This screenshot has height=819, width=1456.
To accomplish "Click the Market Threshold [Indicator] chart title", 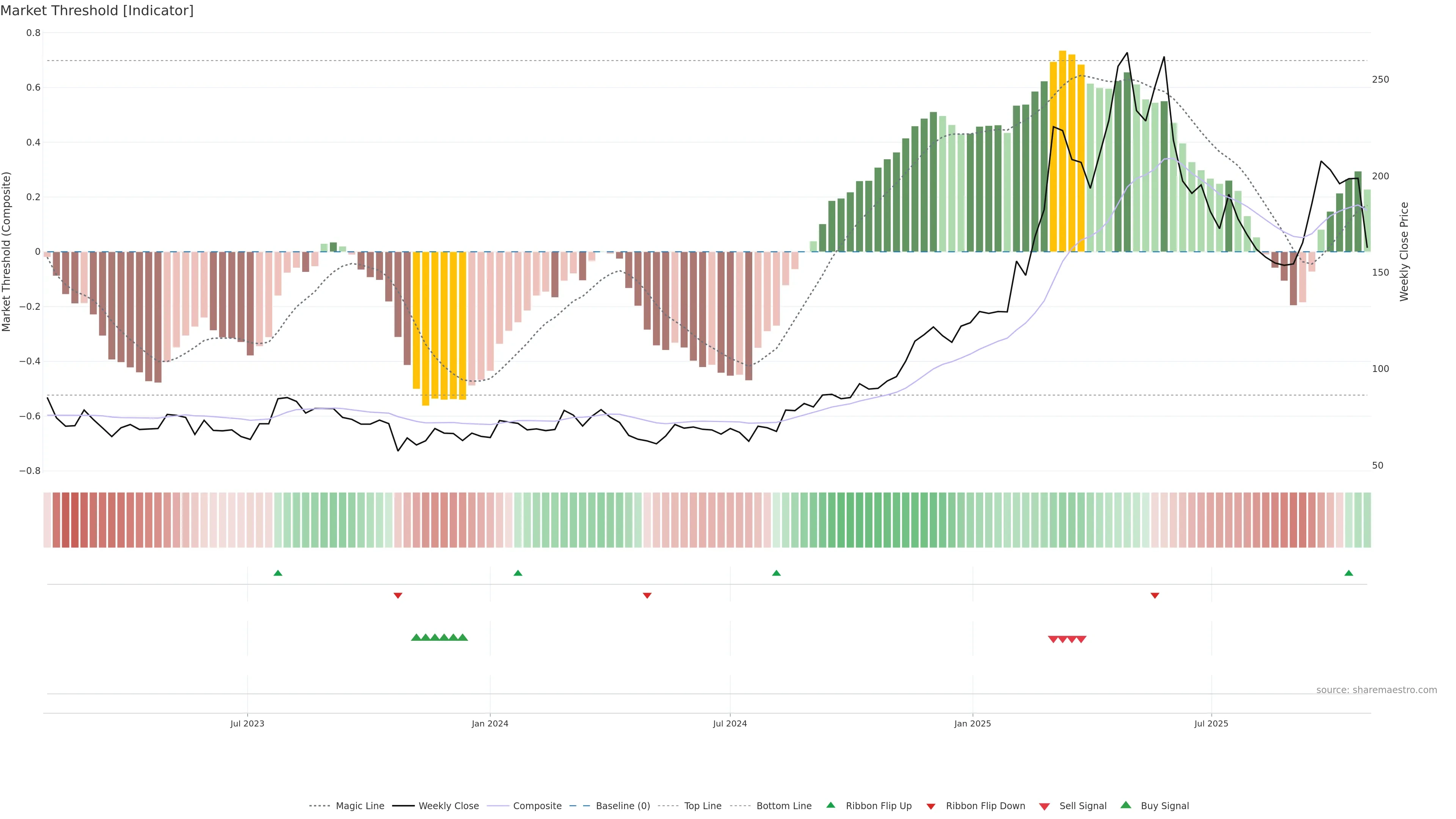I will pos(97,11).
